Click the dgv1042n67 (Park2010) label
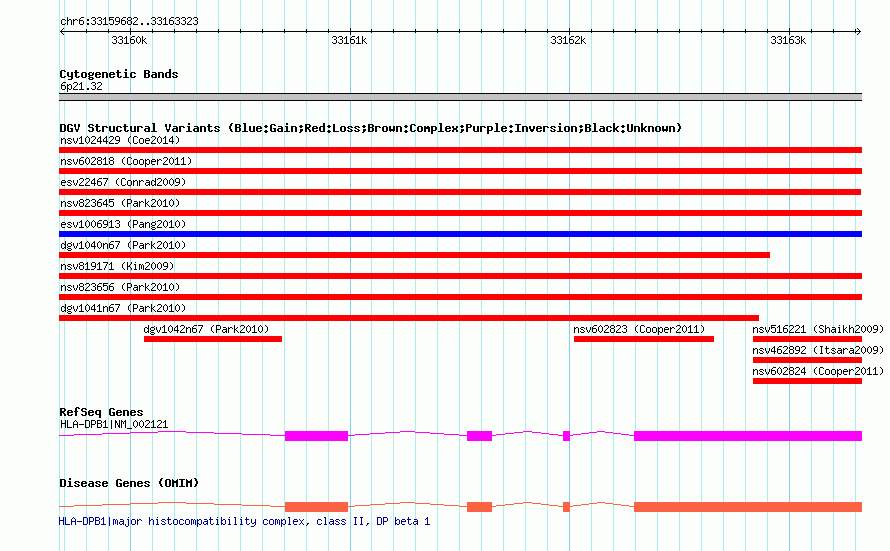The height and width of the screenshot is (551, 890). (206, 329)
